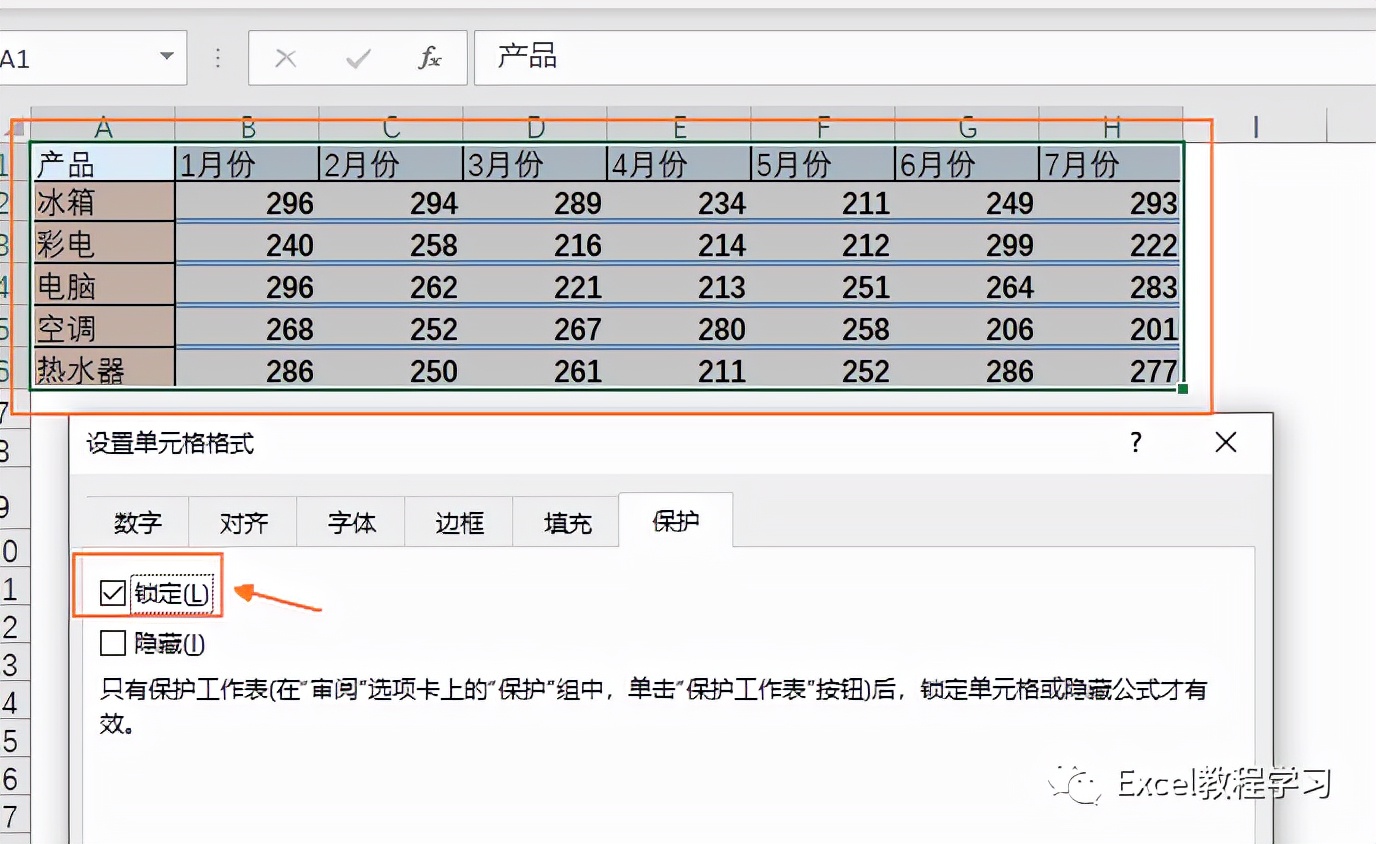
Task: Click the Help question mark icon in the dialog
Action: (x=1135, y=442)
